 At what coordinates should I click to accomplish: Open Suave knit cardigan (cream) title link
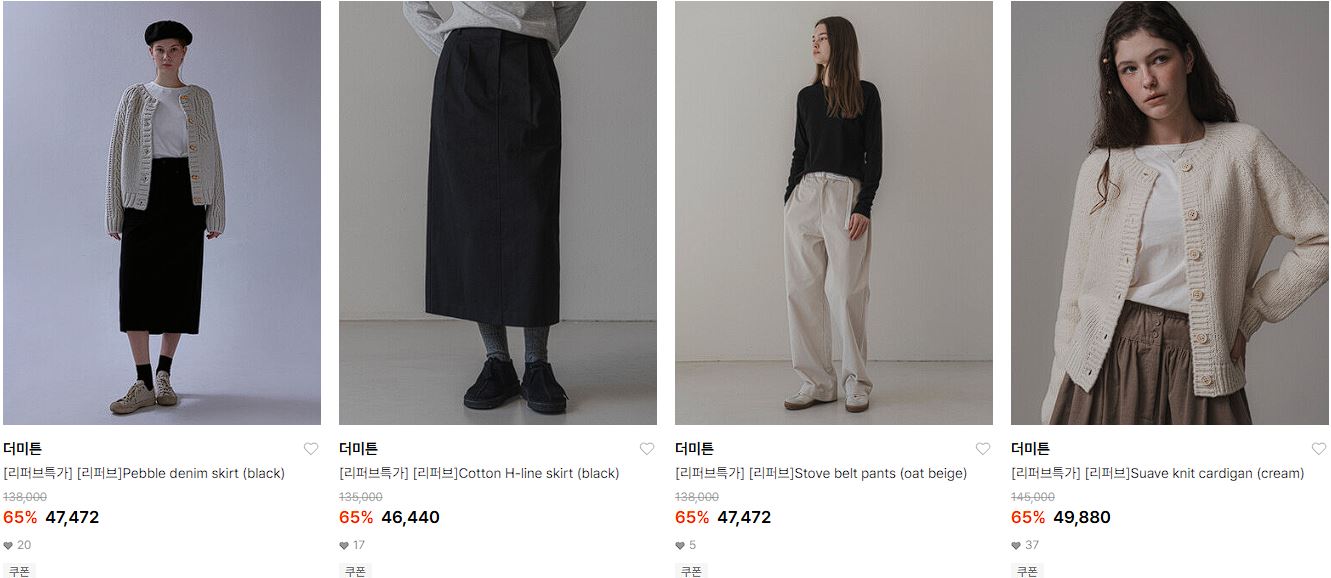(x=1158, y=473)
